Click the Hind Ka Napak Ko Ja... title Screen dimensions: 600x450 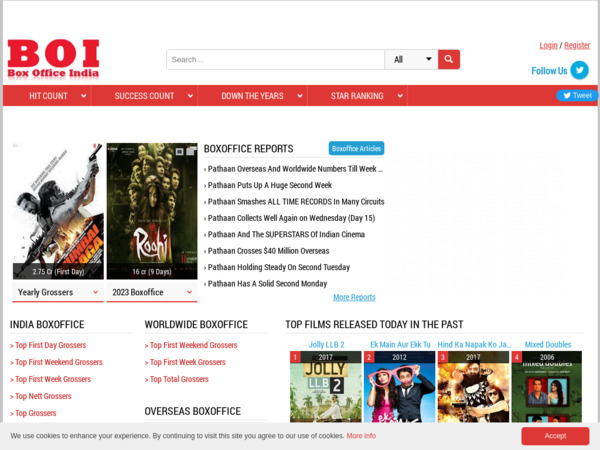click(474, 345)
